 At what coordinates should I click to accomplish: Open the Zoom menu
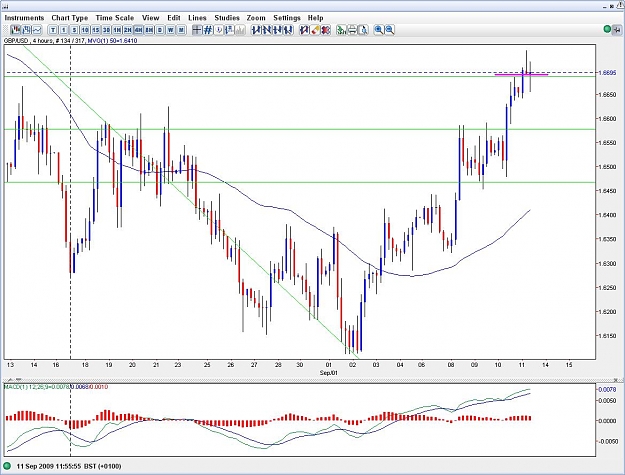click(256, 18)
